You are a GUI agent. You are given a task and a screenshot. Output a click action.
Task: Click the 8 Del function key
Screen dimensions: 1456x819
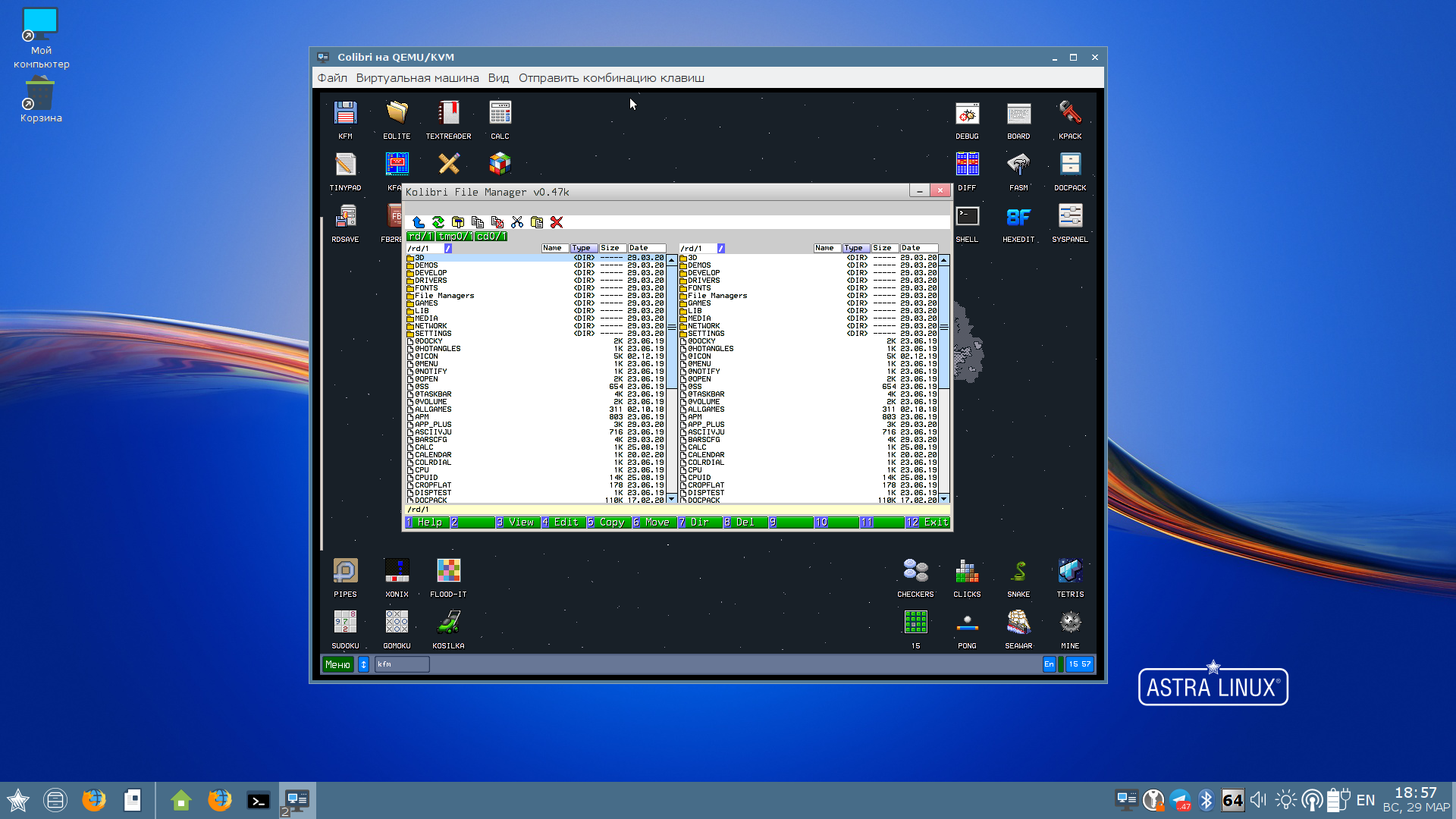pyautogui.click(x=746, y=522)
